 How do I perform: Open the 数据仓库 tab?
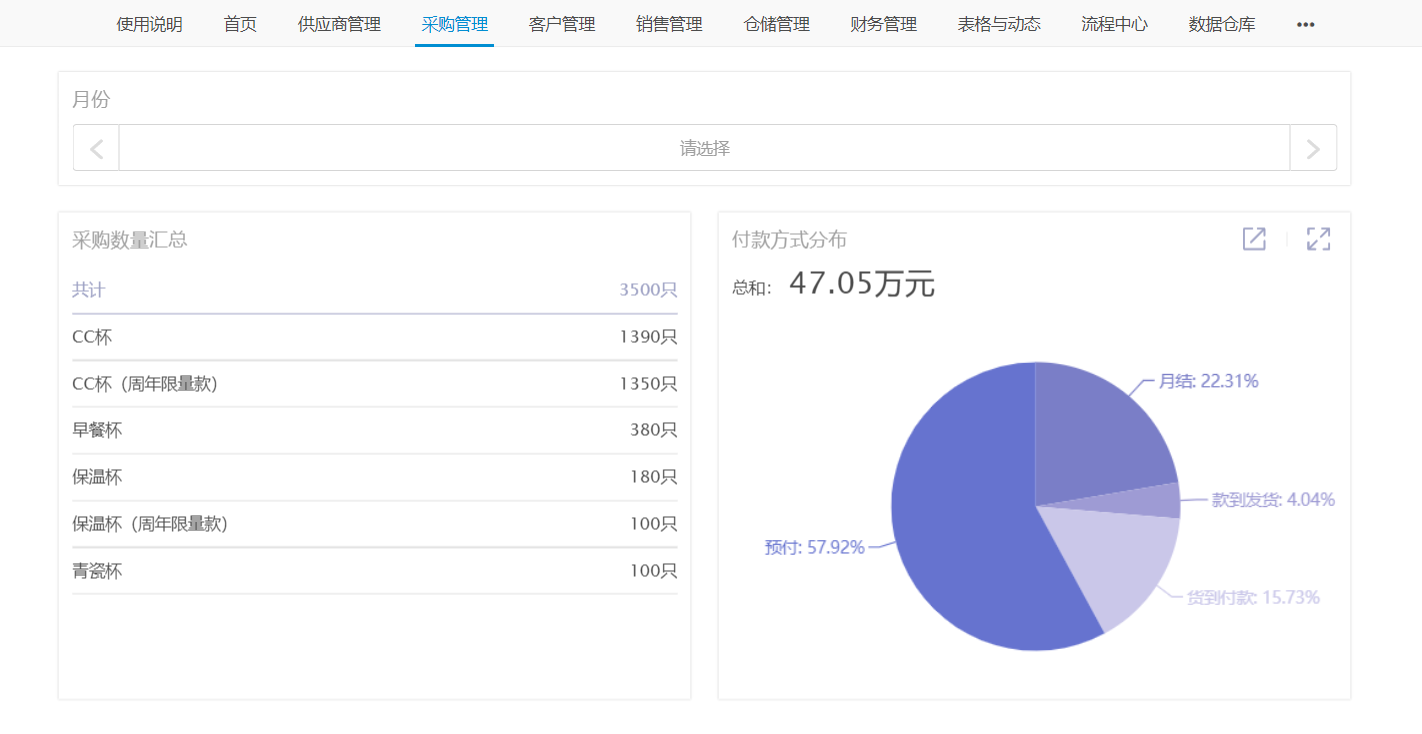[1222, 25]
